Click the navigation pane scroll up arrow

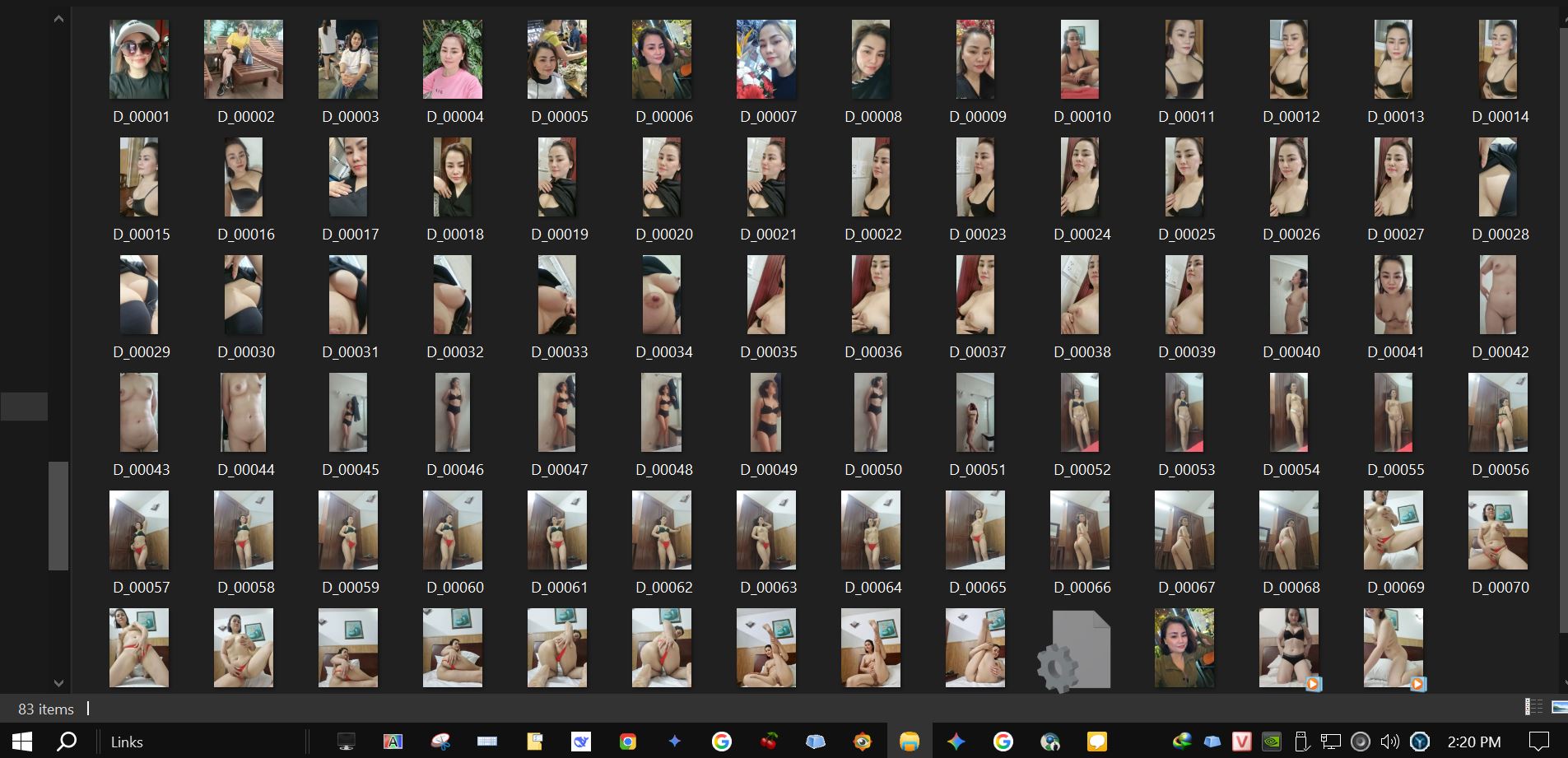pyautogui.click(x=58, y=18)
